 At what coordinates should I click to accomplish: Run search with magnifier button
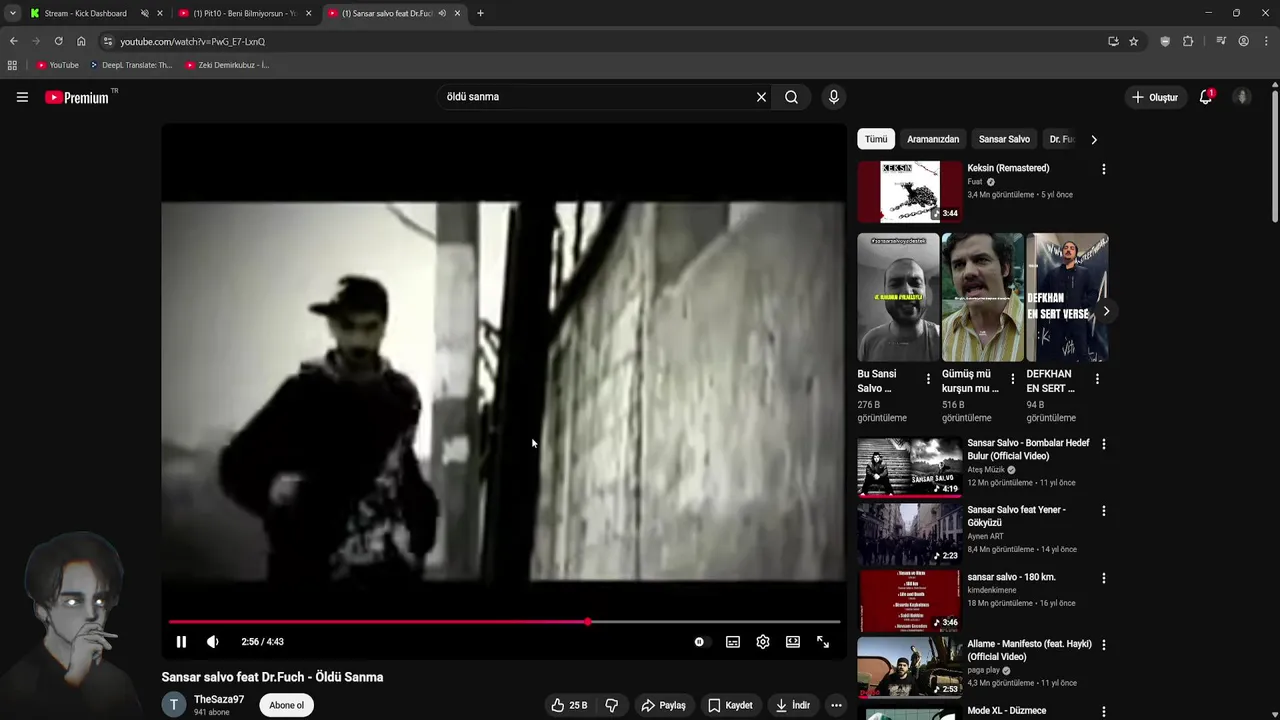(x=791, y=97)
